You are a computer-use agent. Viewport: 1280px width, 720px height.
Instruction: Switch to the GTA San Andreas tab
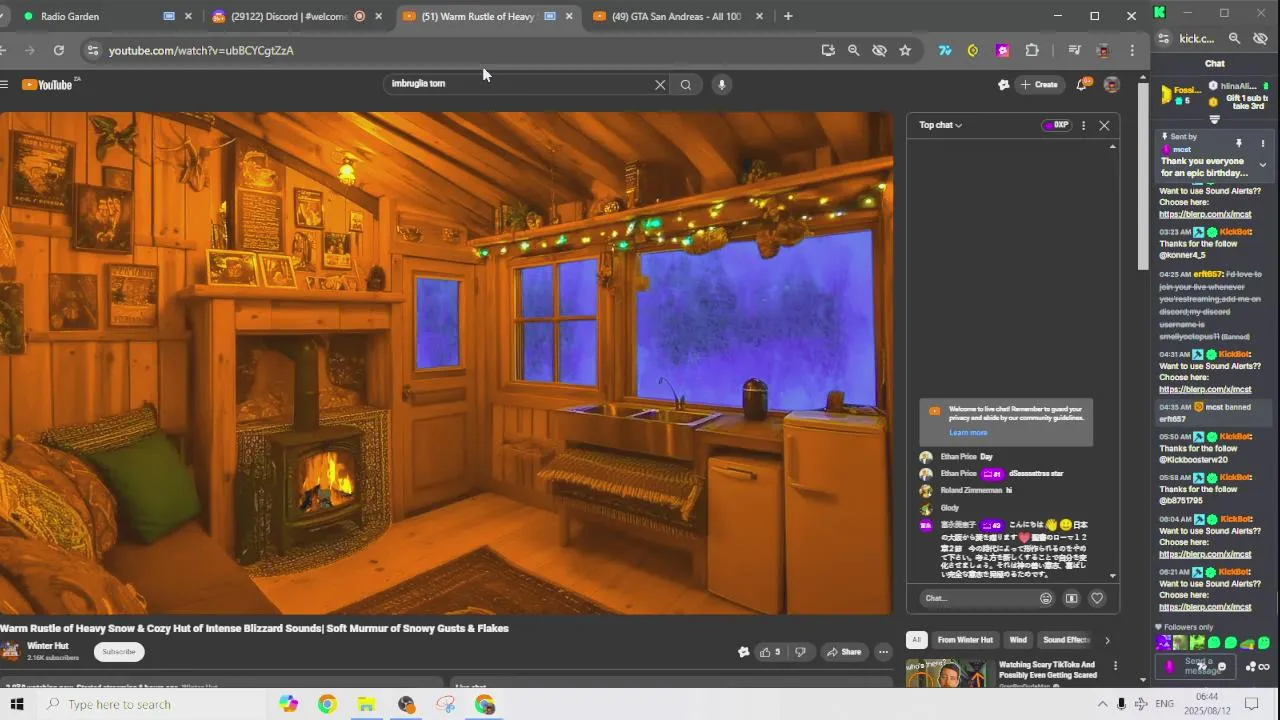click(678, 16)
